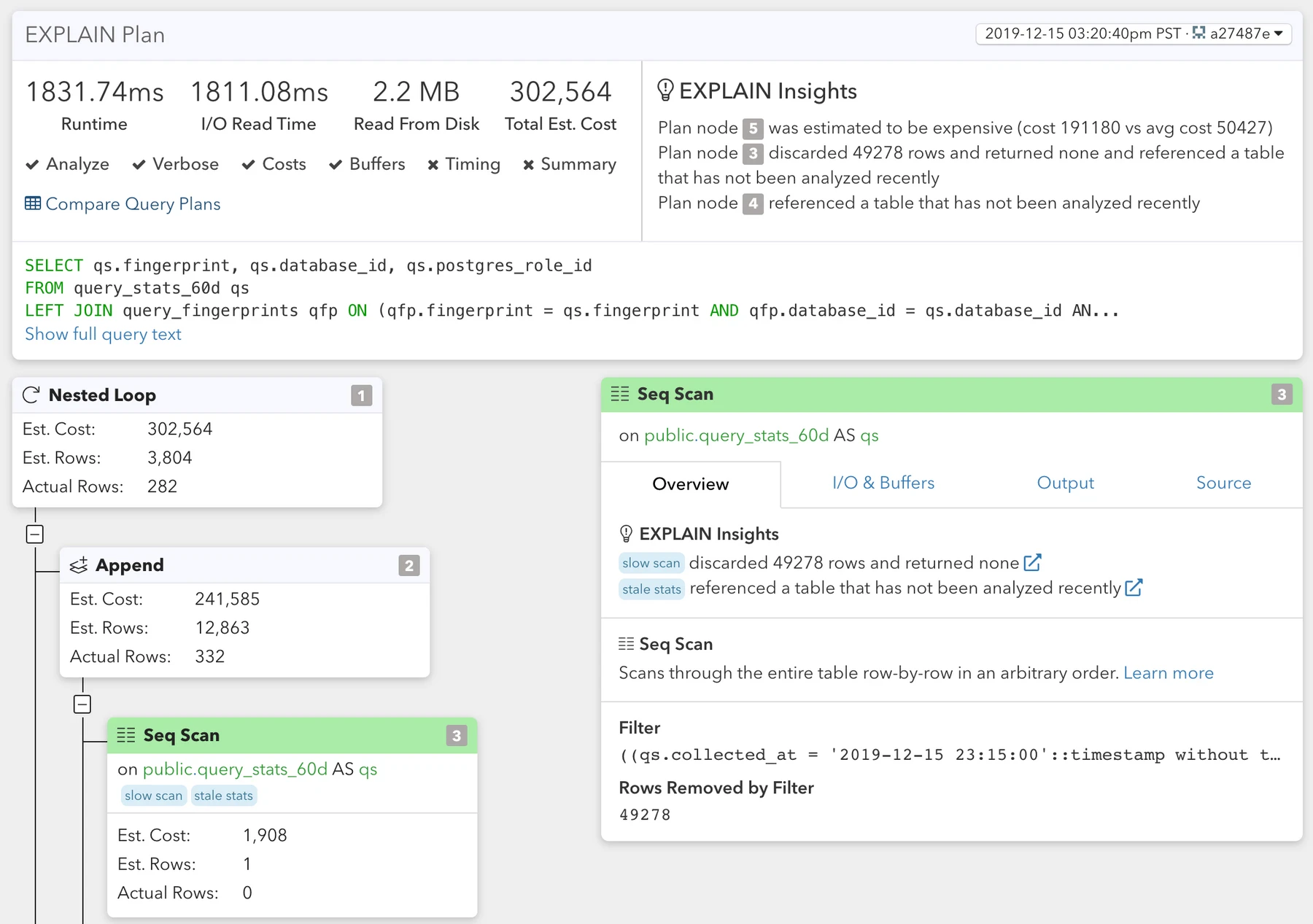This screenshot has height=924, width=1313.
Task: Click the table icon next to Compare Query Plans
Action: (x=33, y=203)
